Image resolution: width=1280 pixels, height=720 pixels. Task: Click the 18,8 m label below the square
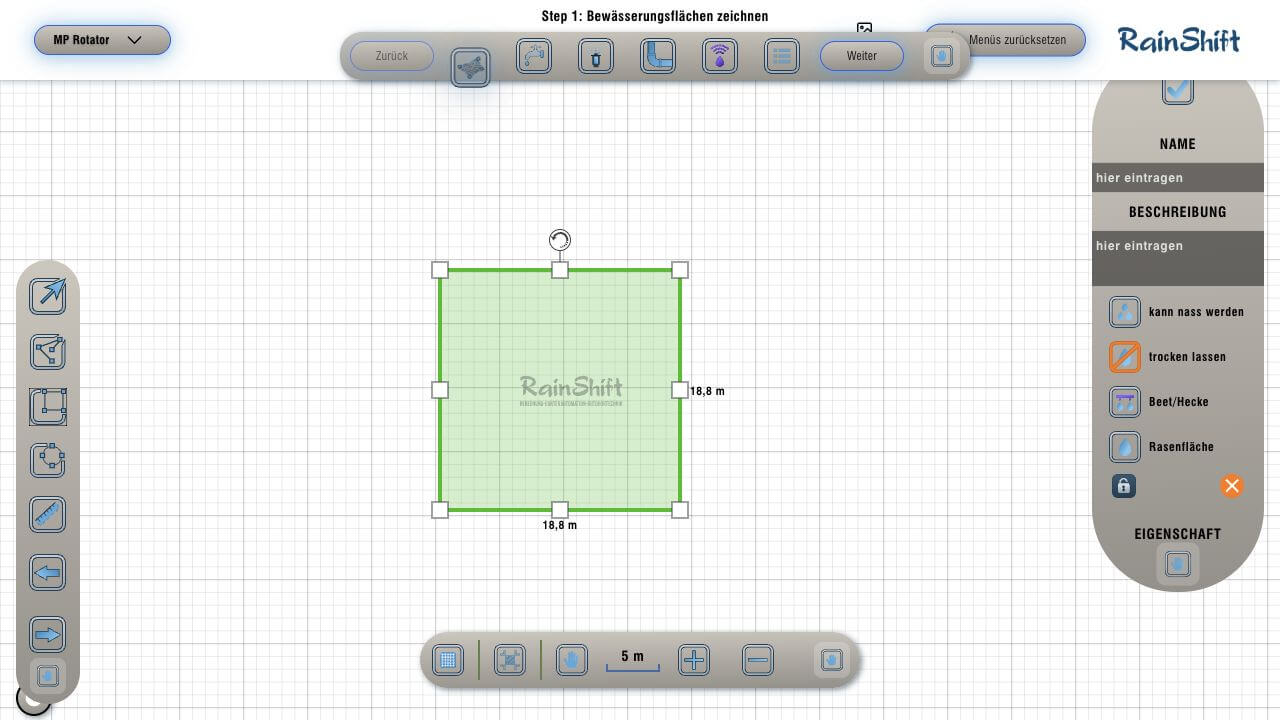pyautogui.click(x=560, y=525)
